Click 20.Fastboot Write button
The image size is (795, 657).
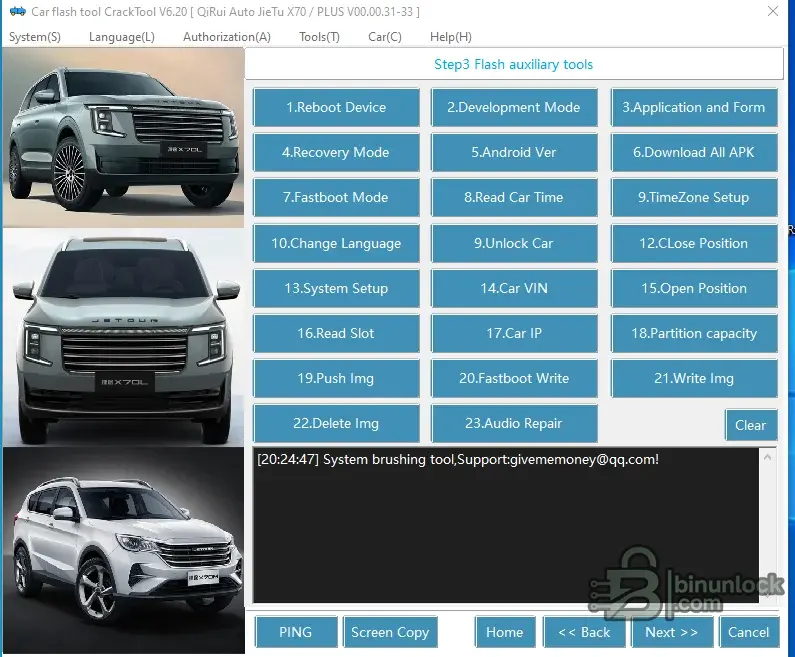(x=514, y=379)
